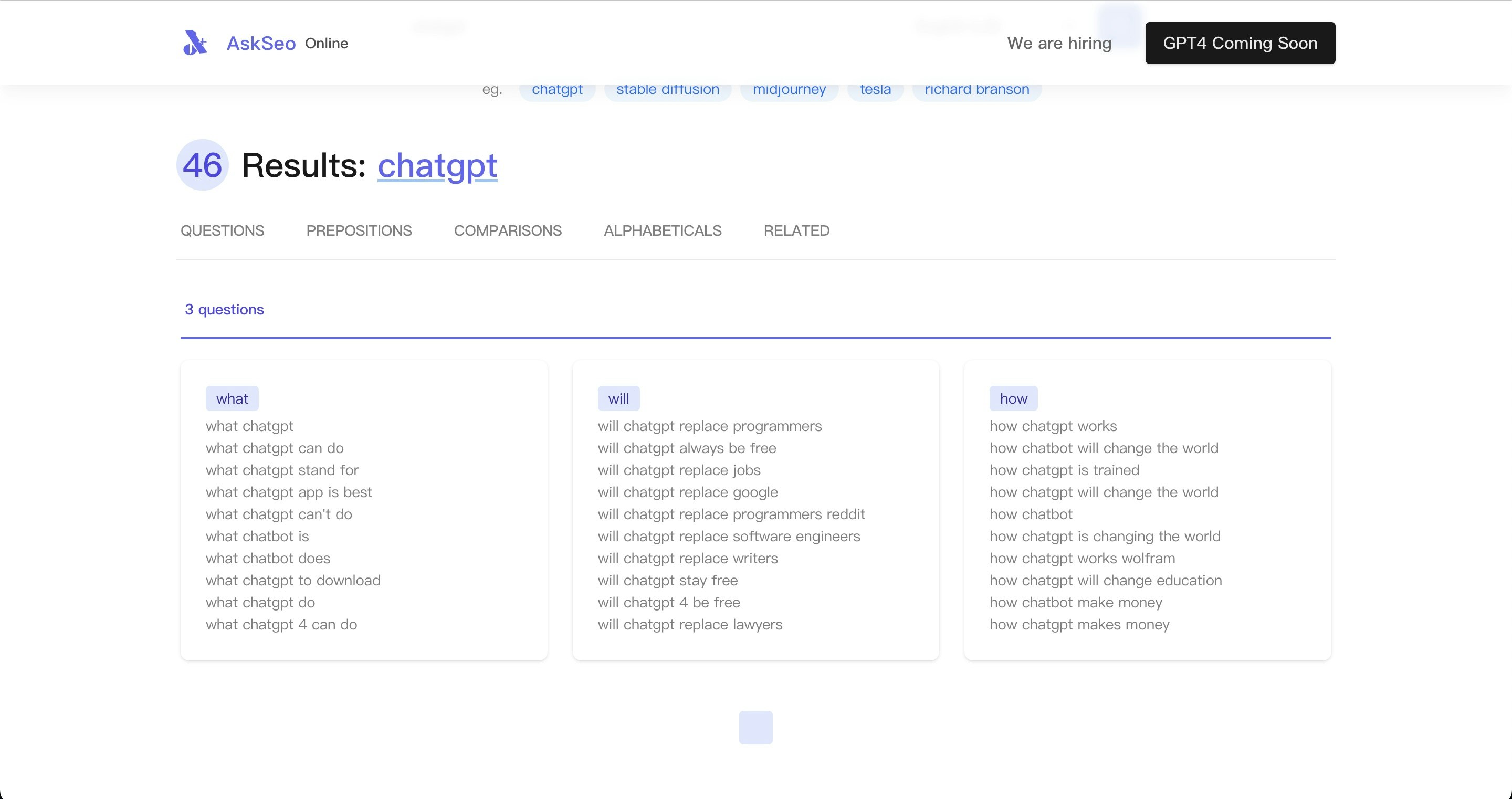Click 'how chatgpt is trained'
This screenshot has height=799, width=1512.
[x=1064, y=470]
